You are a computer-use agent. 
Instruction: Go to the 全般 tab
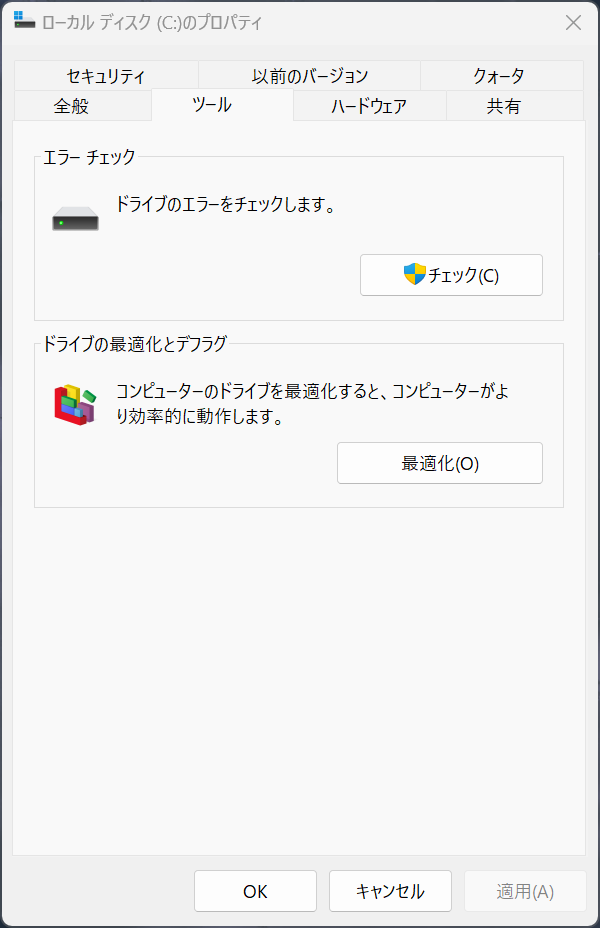click(x=72, y=106)
